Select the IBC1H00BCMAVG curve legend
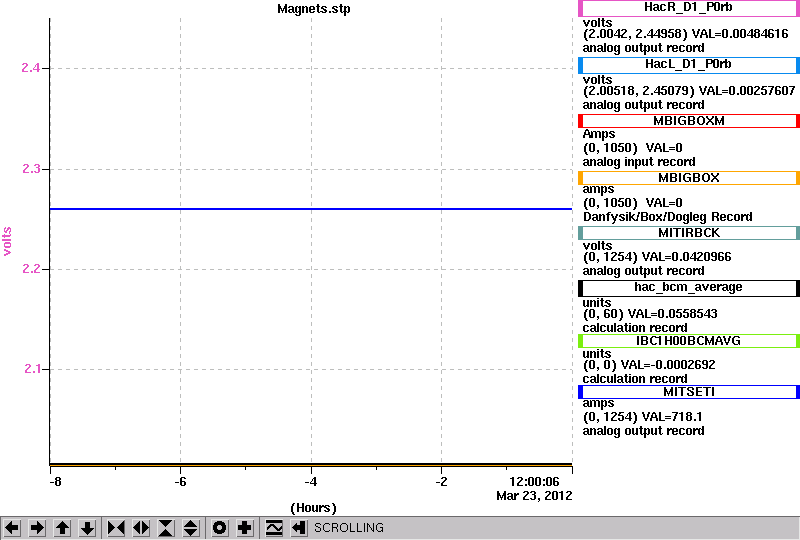 click(x=688, y=341)
